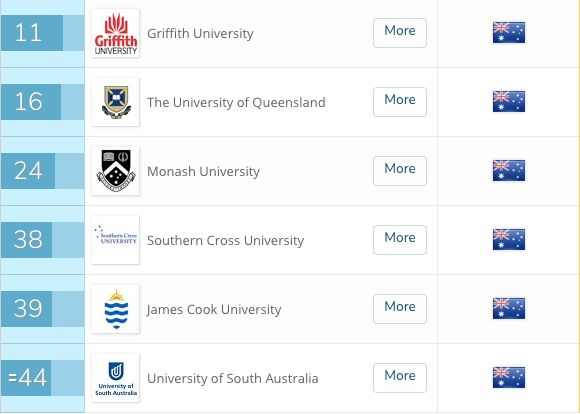Image resolution: width=580 pixels, height=414 pixels.
Task: Click More for University of South Australia
Action: point(400,378)
